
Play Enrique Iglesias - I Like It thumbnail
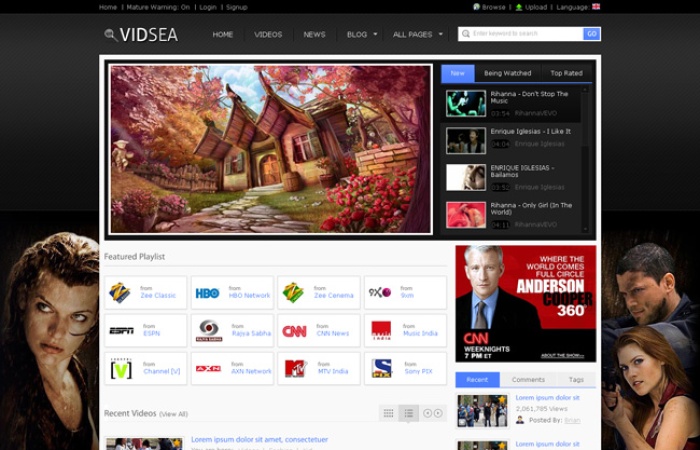pyautogui.click(x=466, y=141)
